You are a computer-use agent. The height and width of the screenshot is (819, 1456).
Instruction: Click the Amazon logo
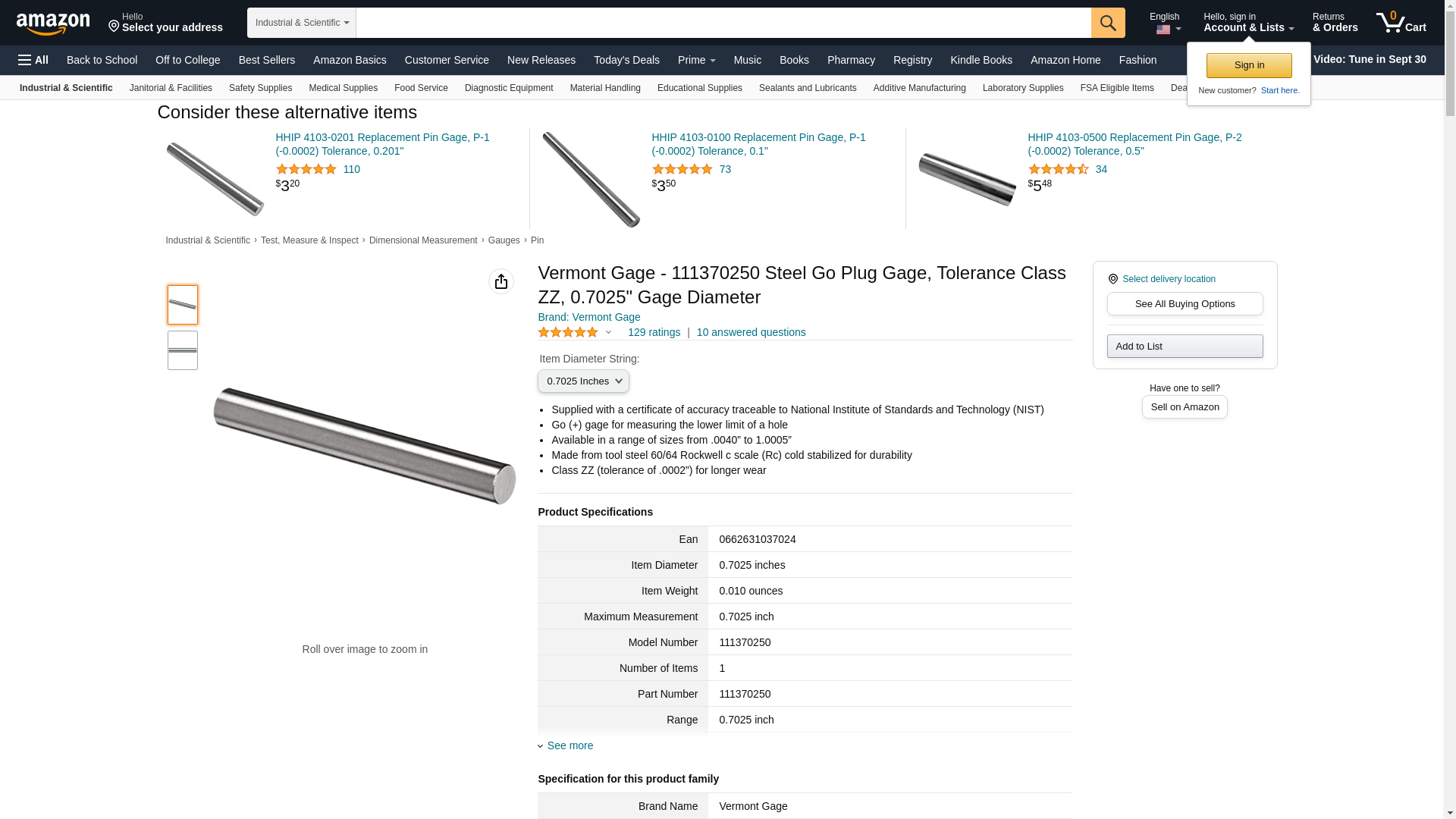pos(53,24)
